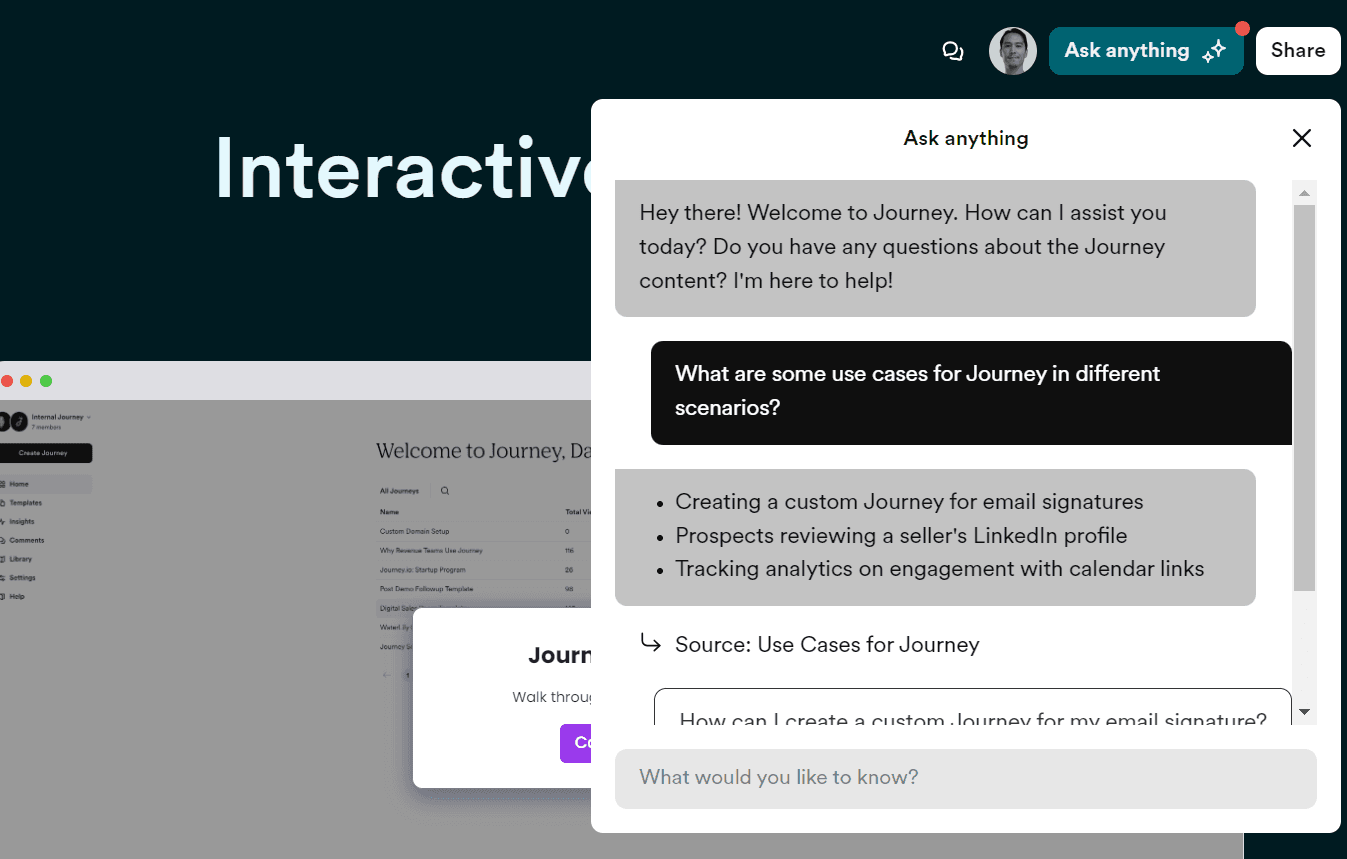This screenshot has width=1347, height=859.
Task: Close the Ask anything panel
Action: (1301, 138)
